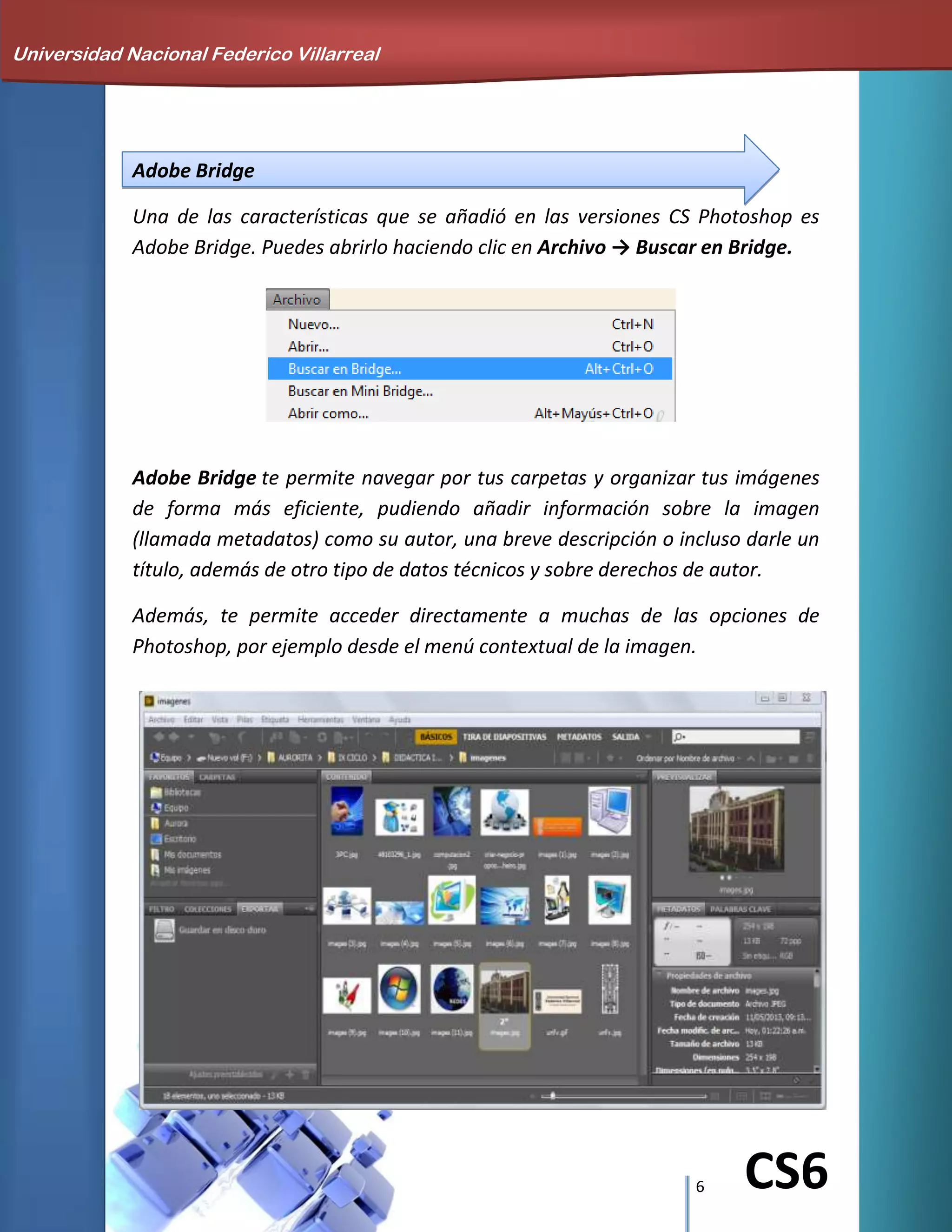This screenshot has width=952, height=1232.
Task: Select the images (2).jpg computer thumbnail
Action: click(x=610, y=811)
